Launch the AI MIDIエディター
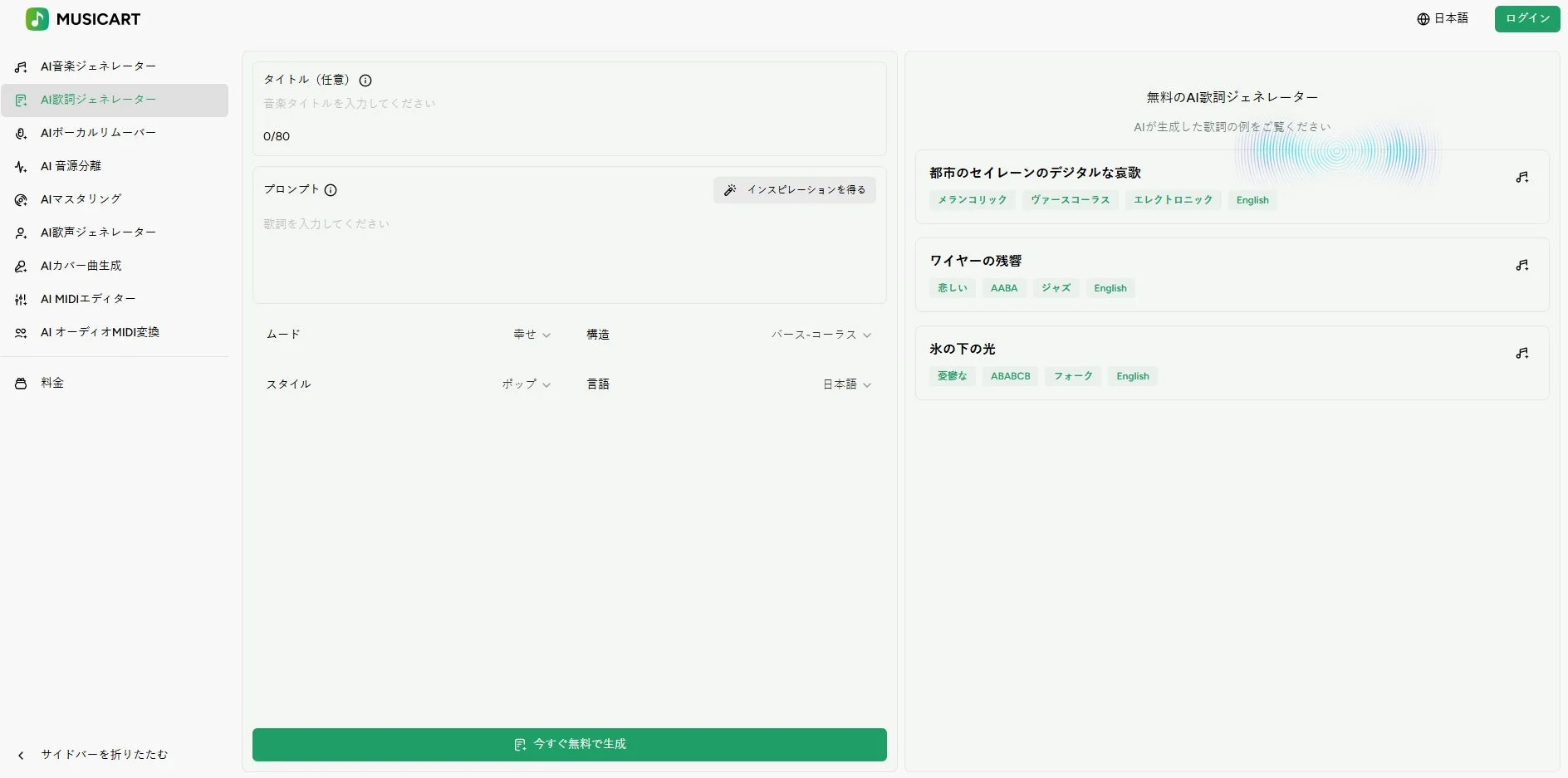Viewport: 1568px width, 778px height. click(x=86, y=299)
